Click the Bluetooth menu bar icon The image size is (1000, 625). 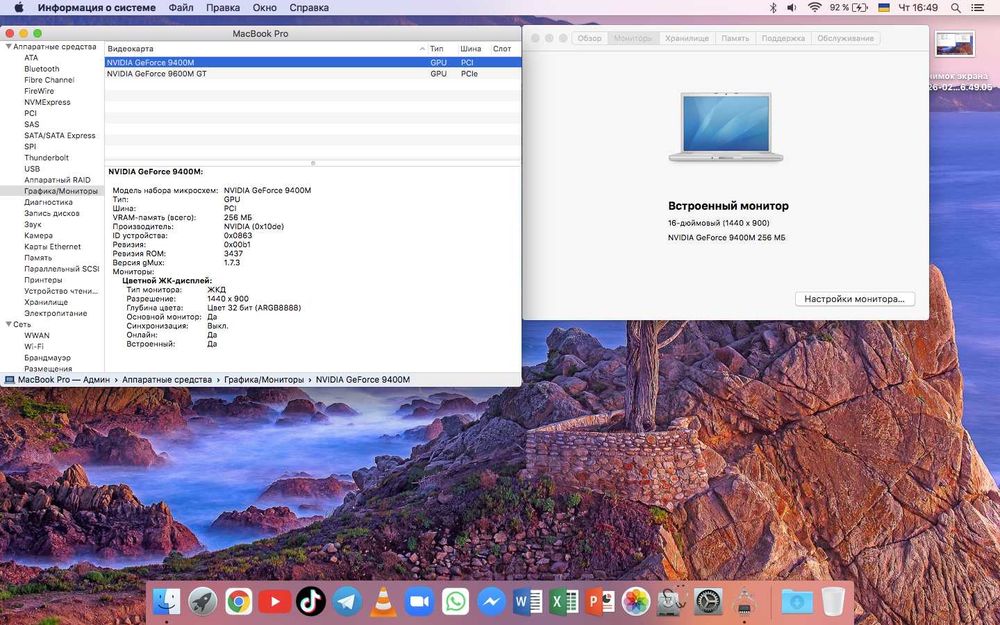(x=772, y=8)
